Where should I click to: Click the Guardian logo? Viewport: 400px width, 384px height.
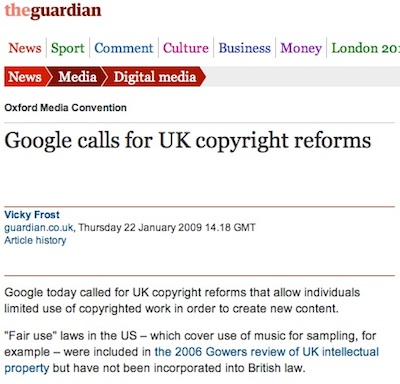(53, 10)
